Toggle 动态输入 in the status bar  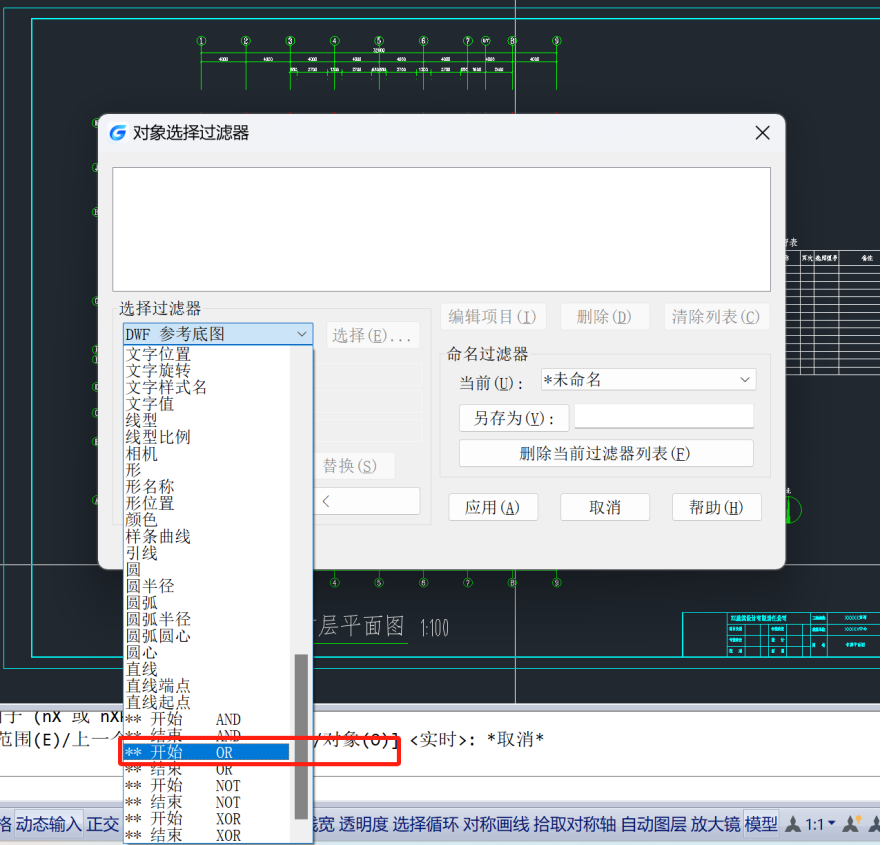[x=48, y=825]
